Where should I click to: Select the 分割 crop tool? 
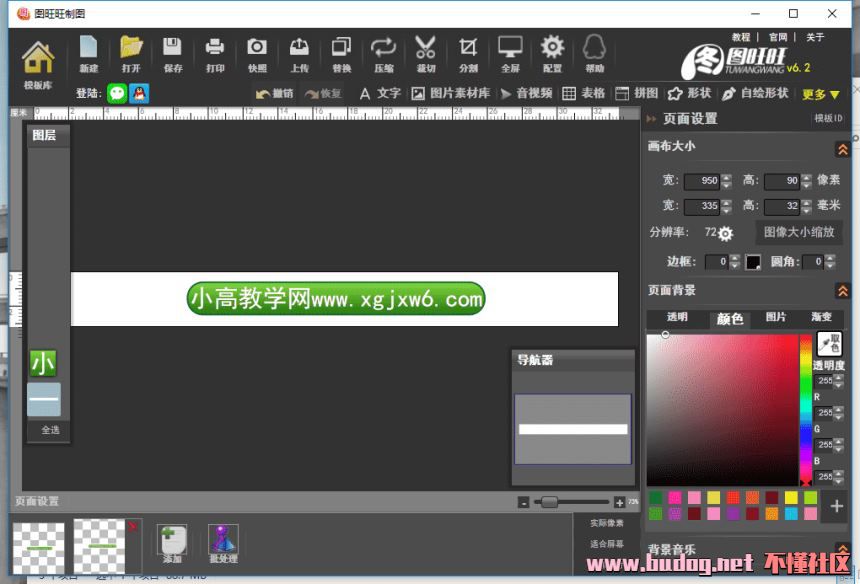point(468,54)
